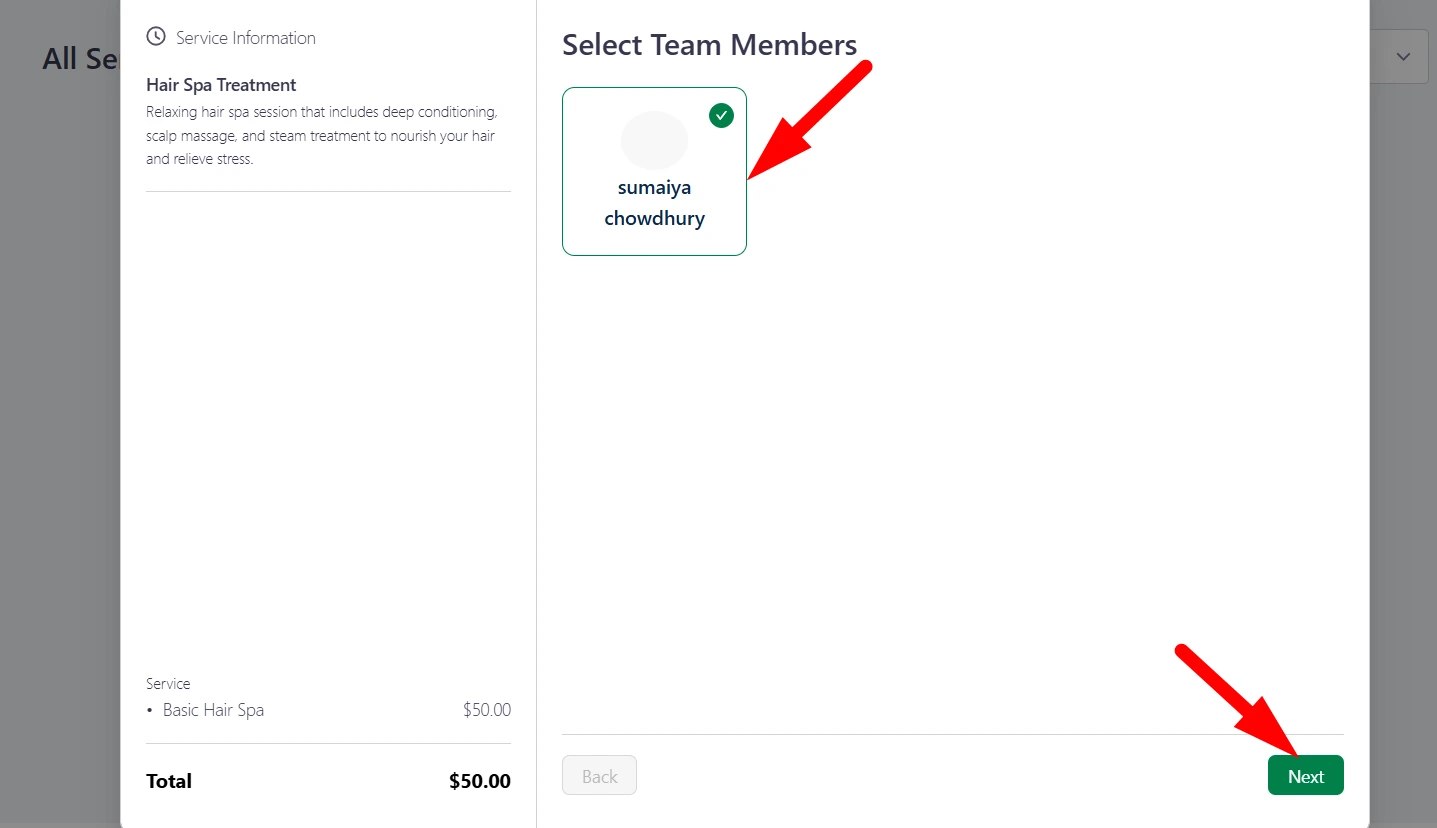
Task: Click the Service Information header label
Action: 245,37
